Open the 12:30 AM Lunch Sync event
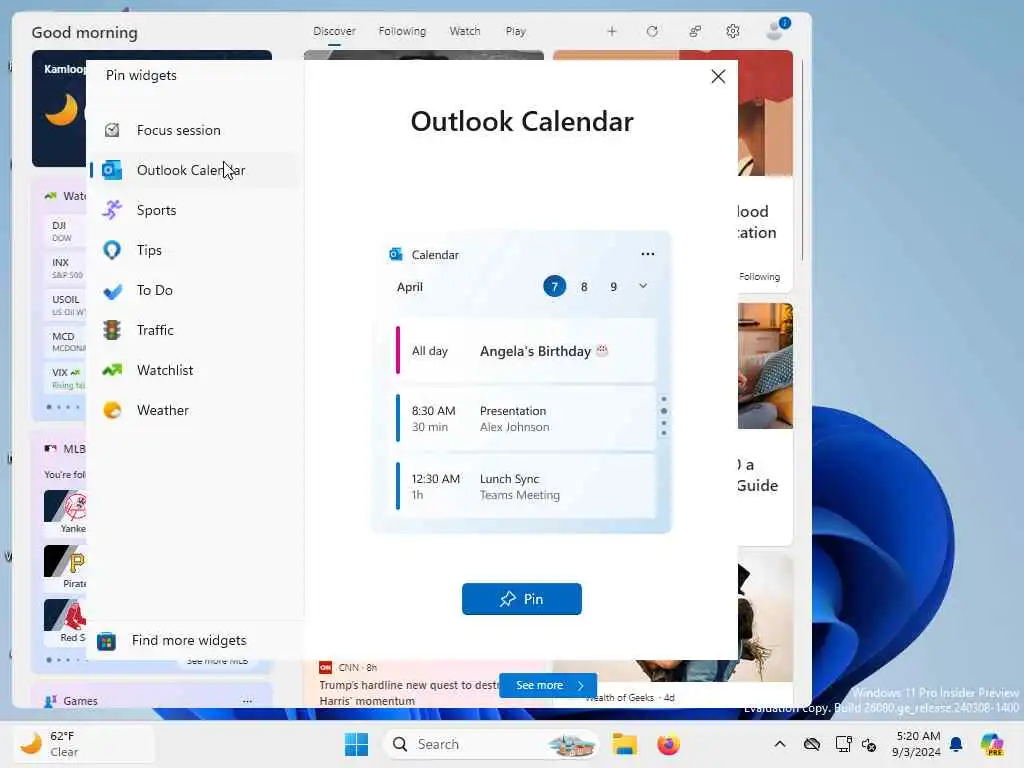 [525, 487]
